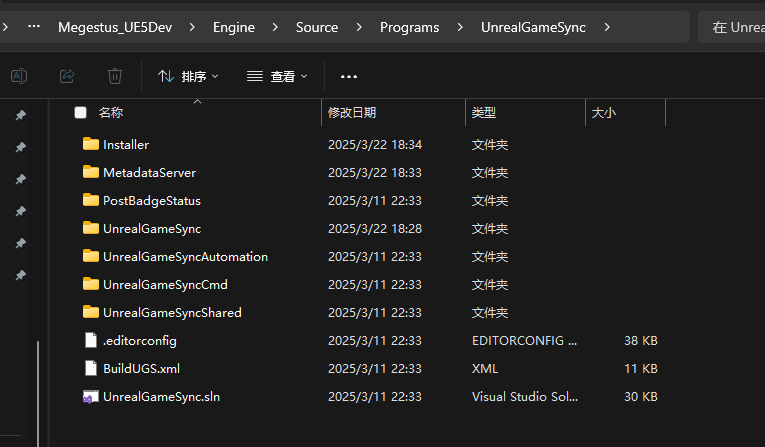Click the Rename toolbar icon
Screen dimensions: 765x447
click(x=19, y=76)
